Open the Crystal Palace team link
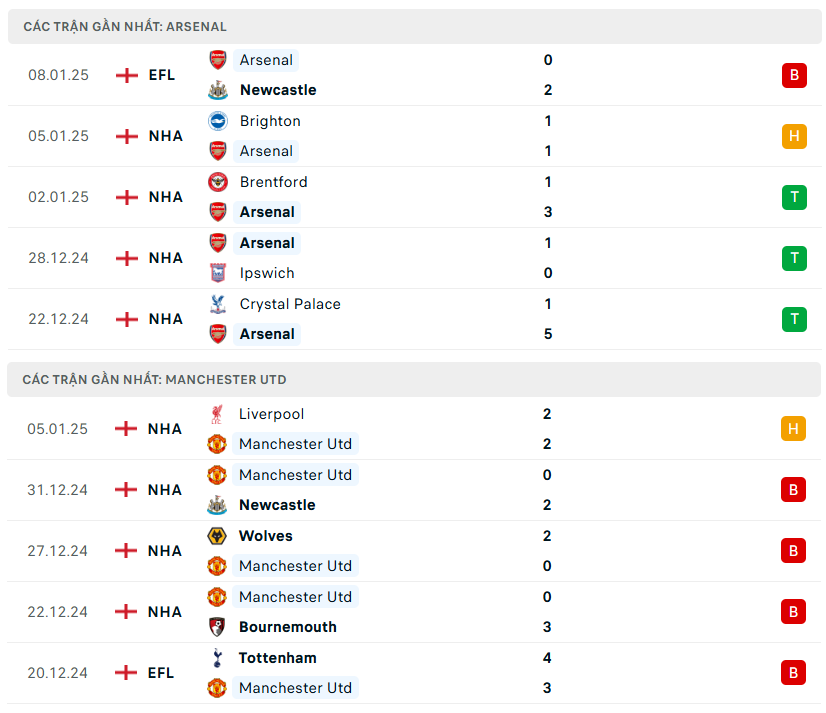This screenshot has height=713, width=826. (x=290, y=304)
